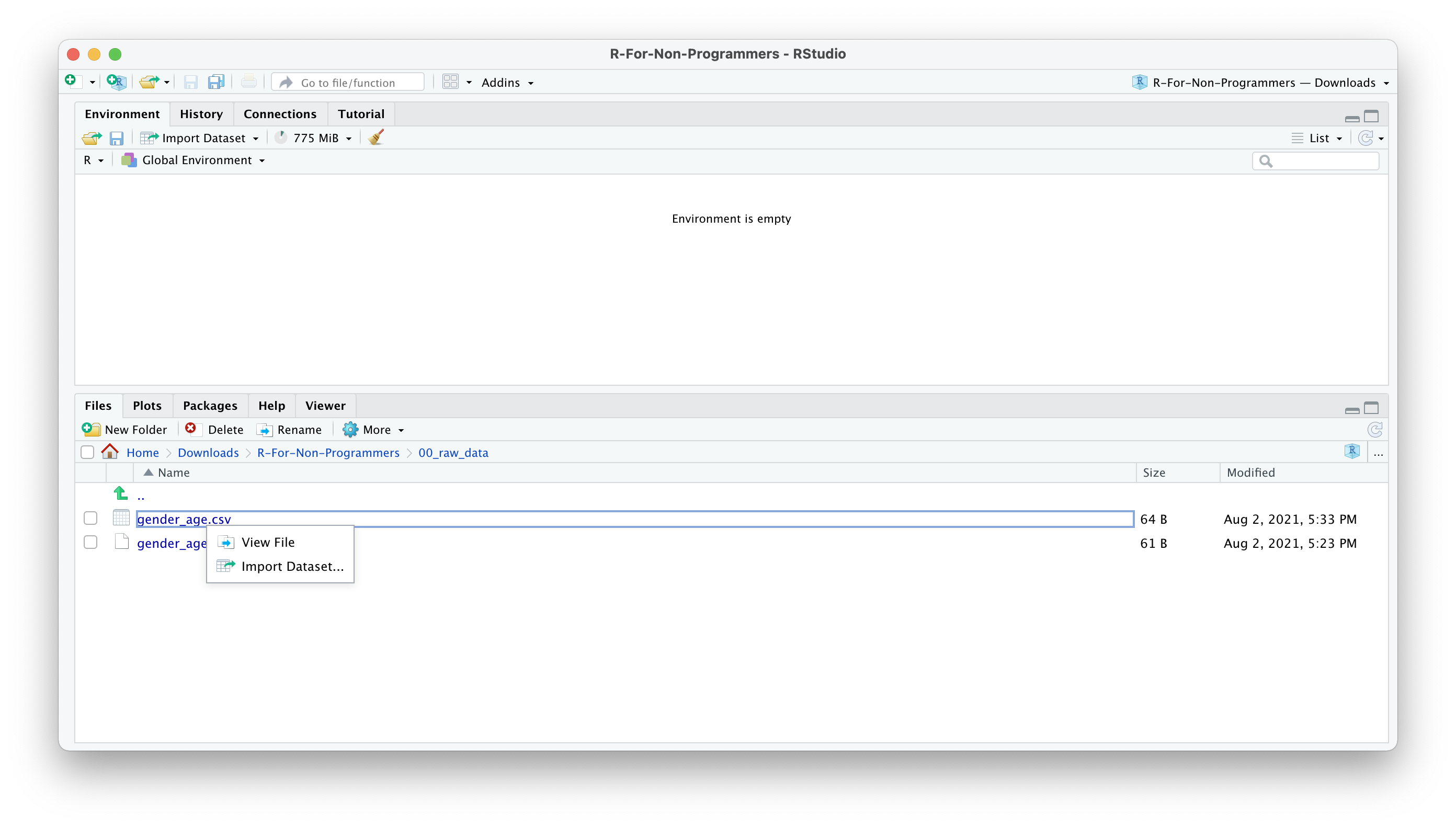Click the workspace panes grid icon
Viewport: 1456px width, 828px height.
pos(450,82)
